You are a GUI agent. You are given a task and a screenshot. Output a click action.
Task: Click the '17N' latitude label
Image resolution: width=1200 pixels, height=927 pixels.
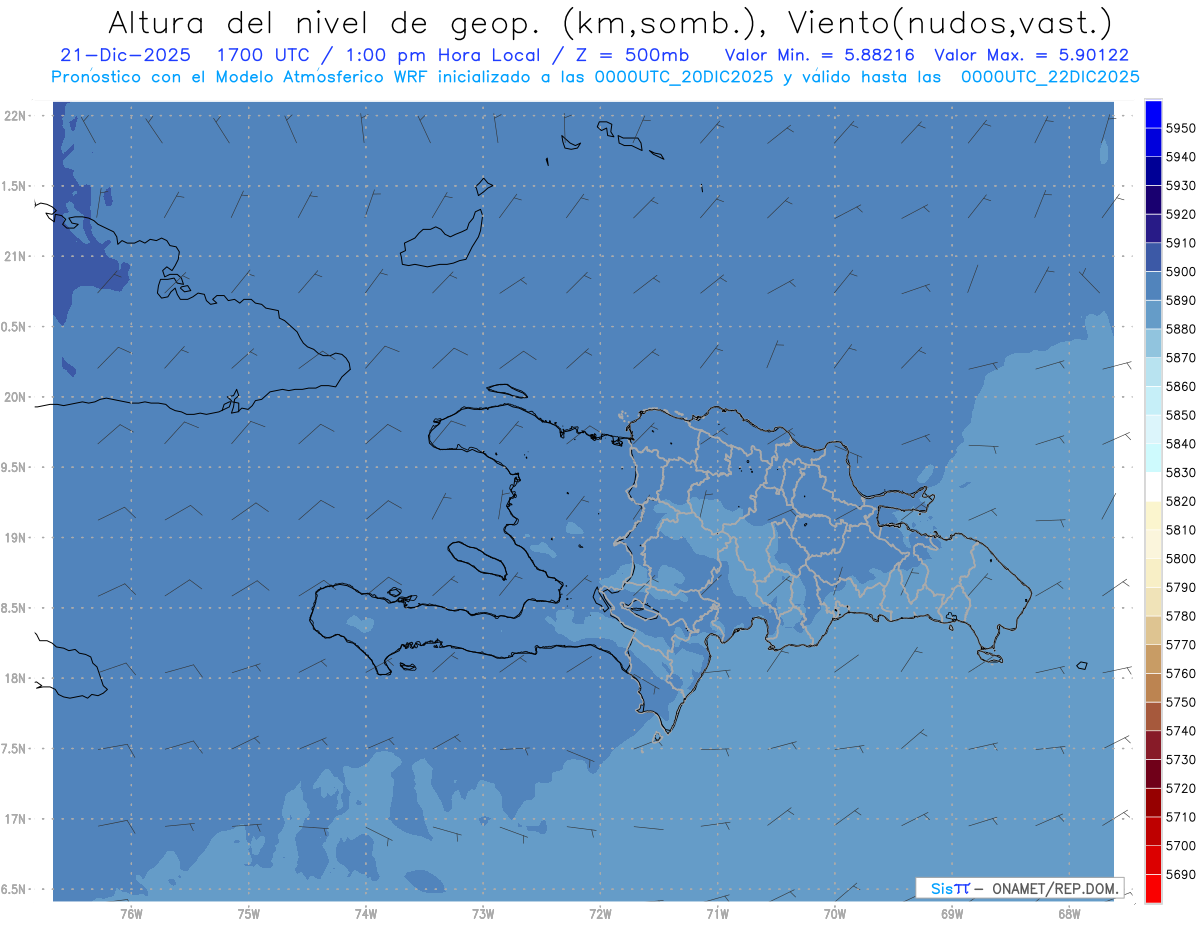tap(16, 819)
